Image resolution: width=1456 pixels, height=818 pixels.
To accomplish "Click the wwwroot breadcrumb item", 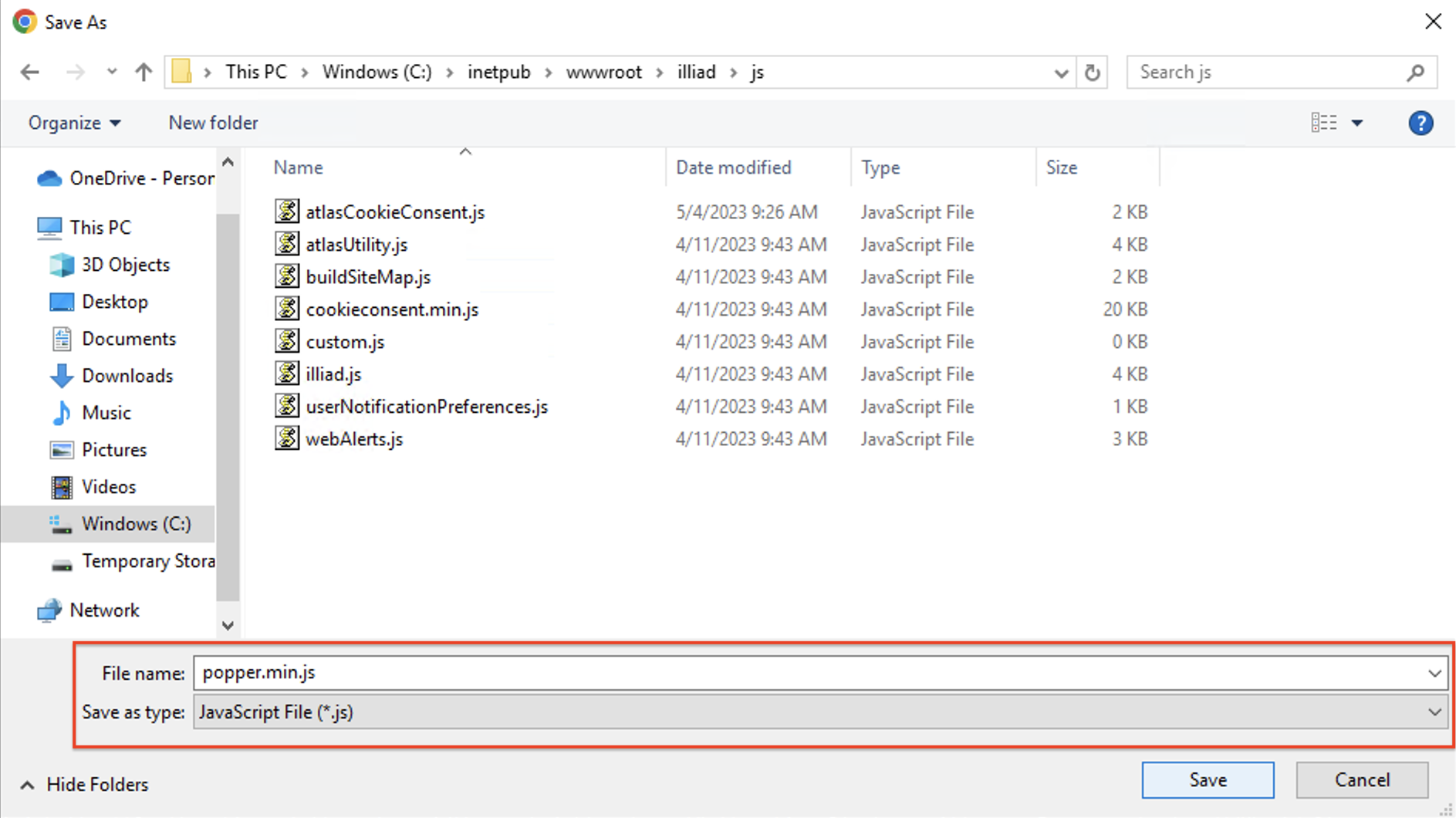I will click(x=604, y=72).
